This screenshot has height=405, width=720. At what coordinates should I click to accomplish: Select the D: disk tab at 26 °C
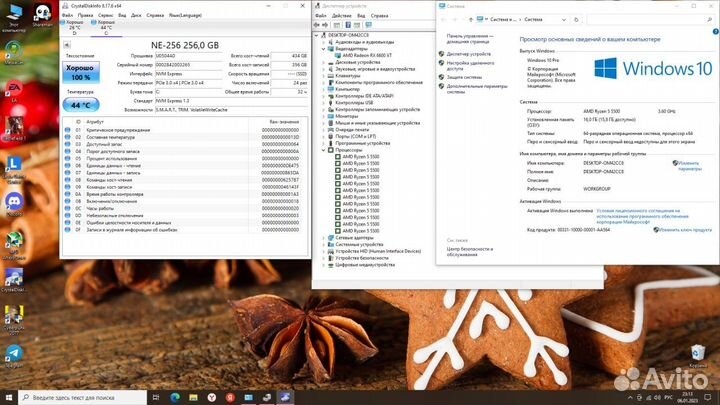[x=74, y=28]
